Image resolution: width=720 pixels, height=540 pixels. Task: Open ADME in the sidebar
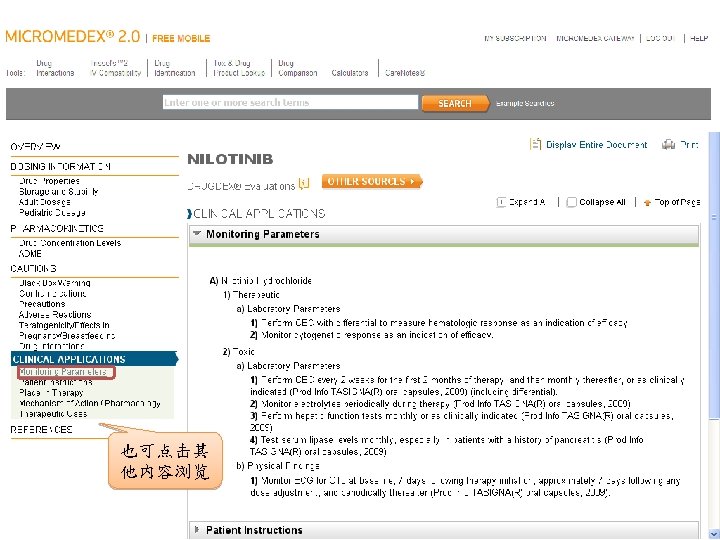[x=30, y=253]
